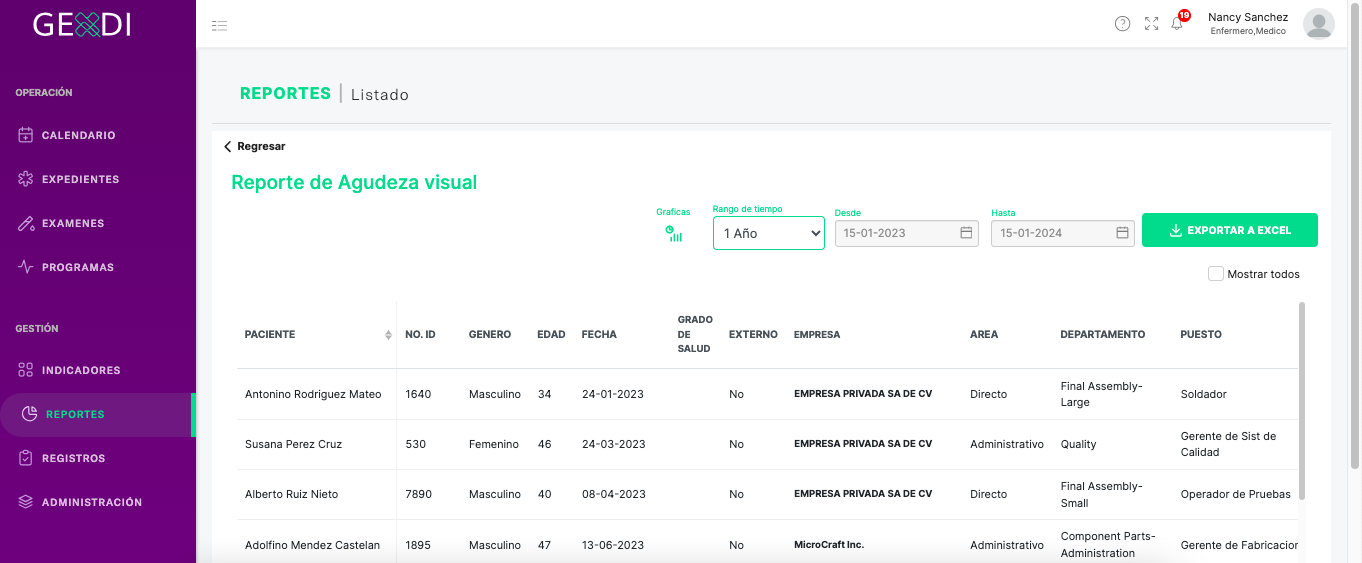Click the Administración layers icon
1362x563 pixels.
pyautogui.click(x=26, y=502)
